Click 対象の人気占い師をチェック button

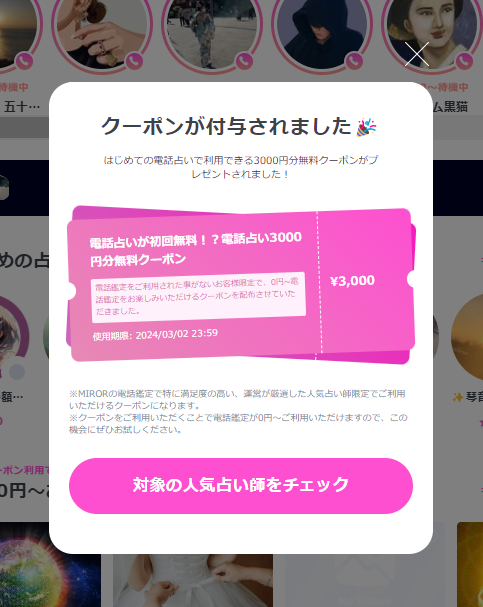(x=241, y=485)
